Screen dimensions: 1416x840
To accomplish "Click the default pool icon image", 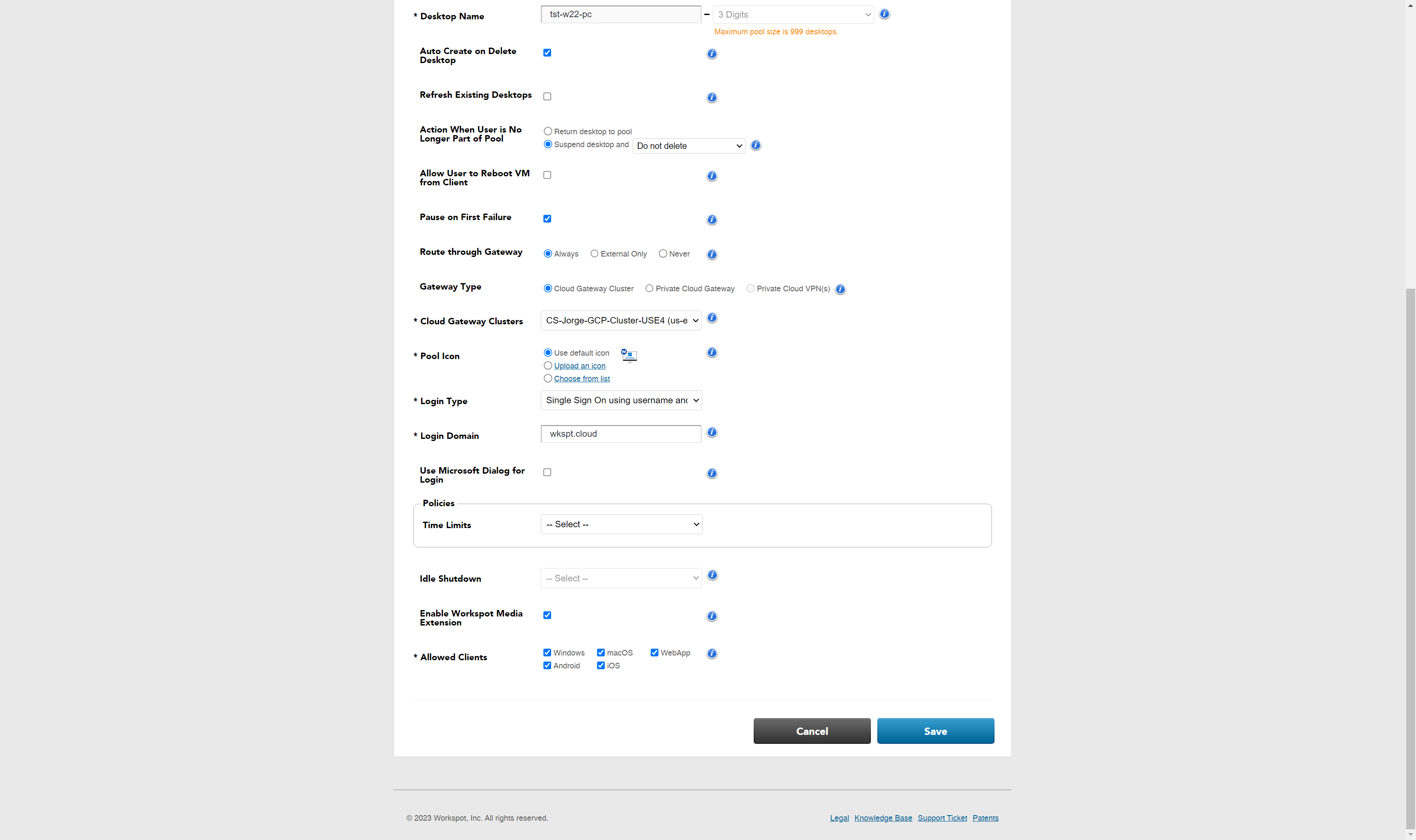I will click(x=629, y=356).
